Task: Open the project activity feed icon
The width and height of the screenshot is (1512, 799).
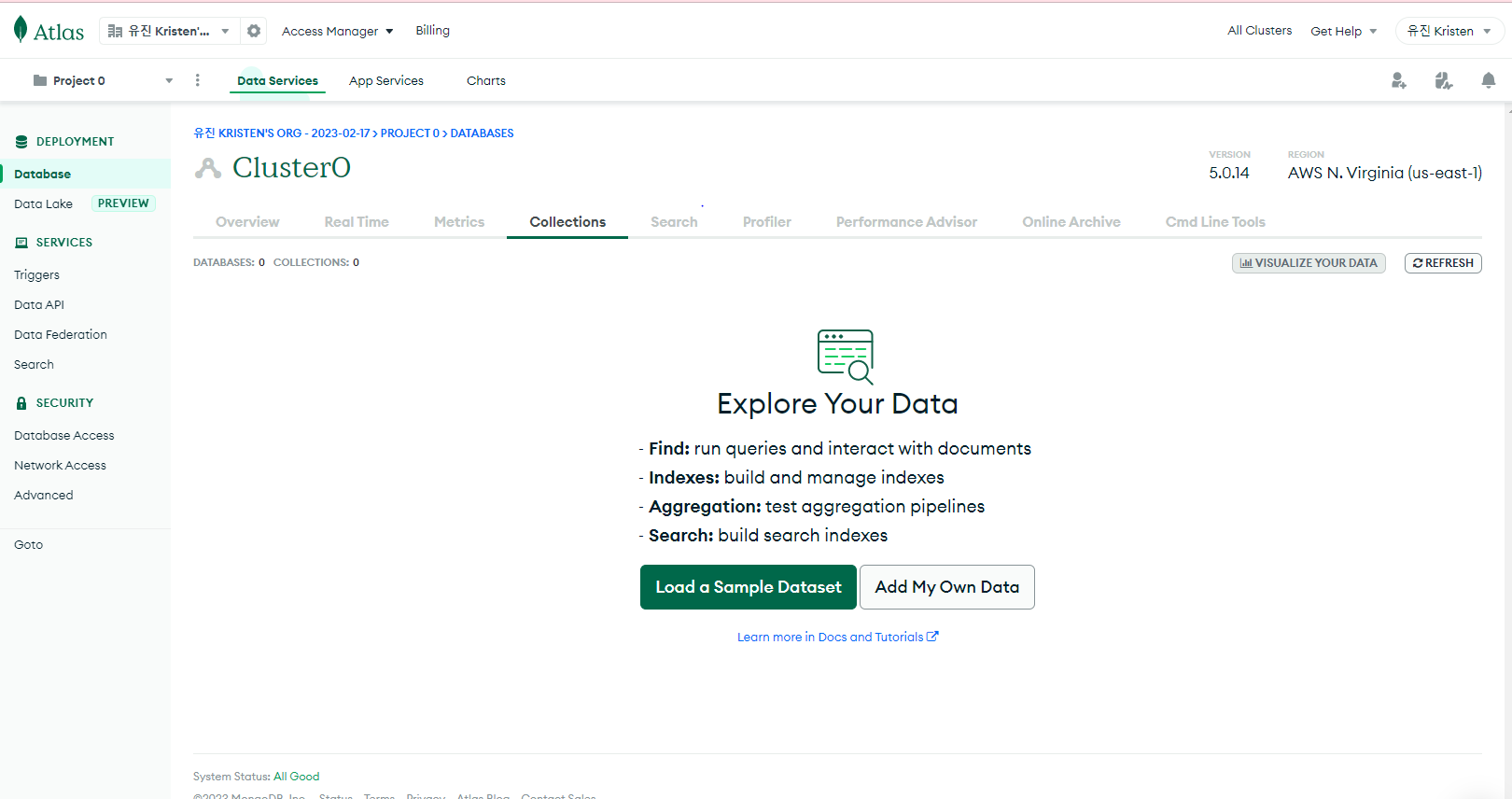Action: click(x=1443, y=81)
